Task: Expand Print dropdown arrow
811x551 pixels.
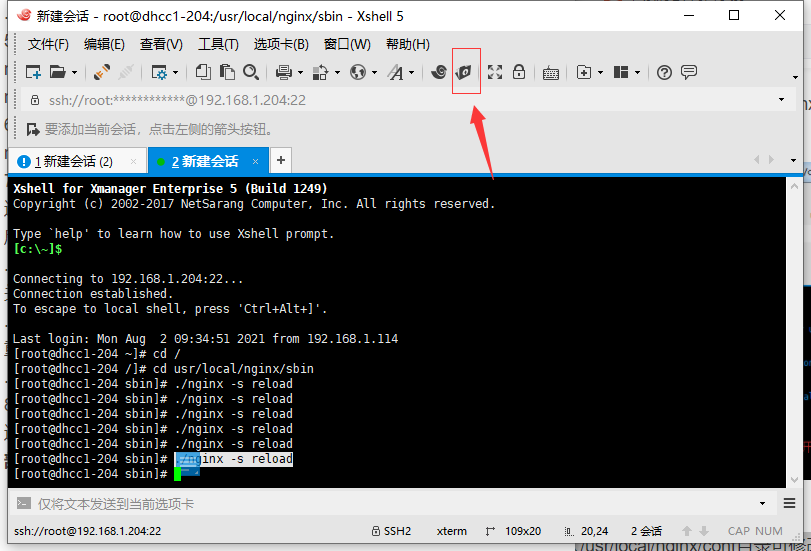Action: point(300,73)
